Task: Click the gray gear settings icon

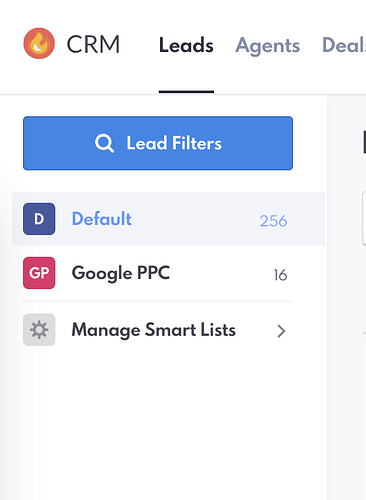Action: pos(39,330)
